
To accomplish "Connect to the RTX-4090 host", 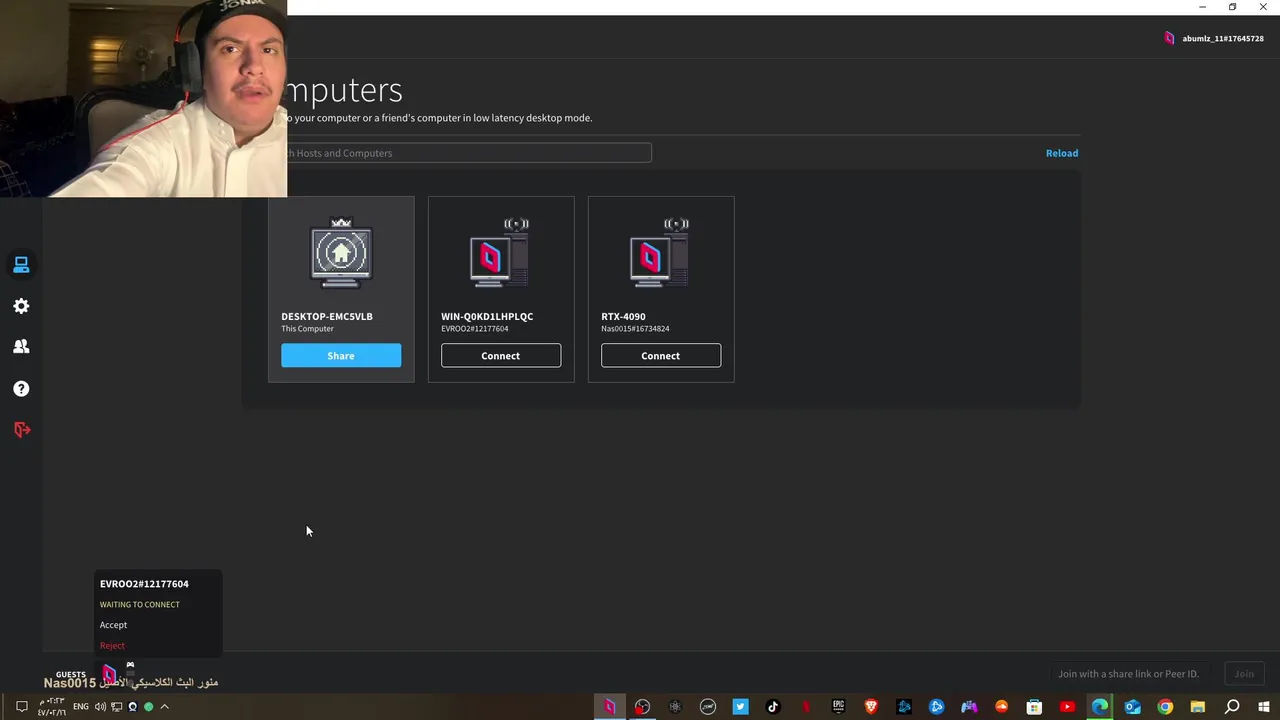I will point(661,356).
